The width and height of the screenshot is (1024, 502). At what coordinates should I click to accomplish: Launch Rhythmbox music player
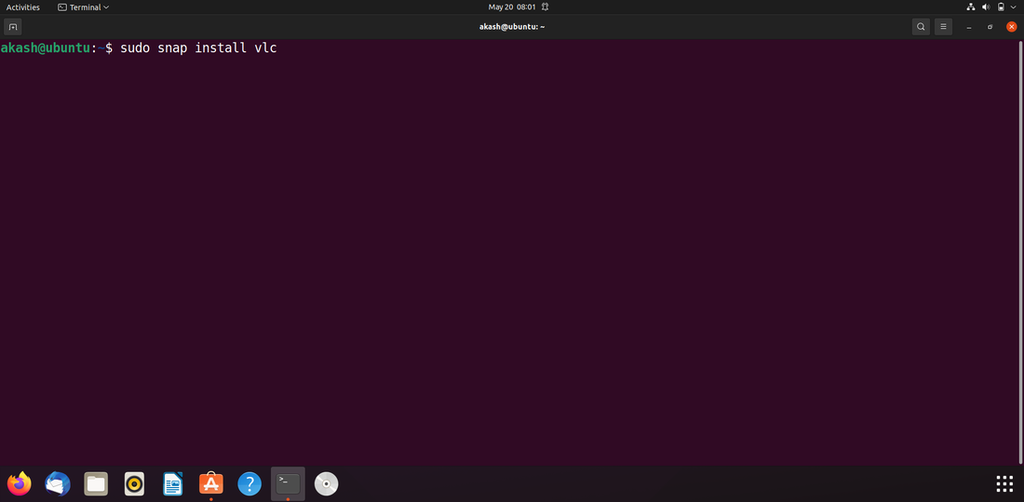tap(135, 484)
